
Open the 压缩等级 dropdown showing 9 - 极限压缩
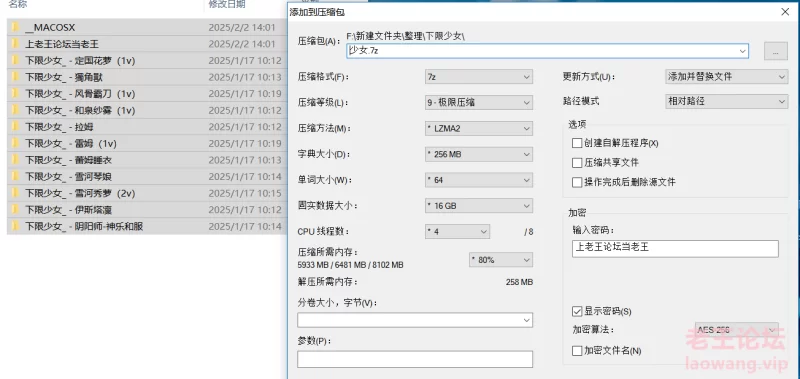pyautogui.click(x=479, y=103)
